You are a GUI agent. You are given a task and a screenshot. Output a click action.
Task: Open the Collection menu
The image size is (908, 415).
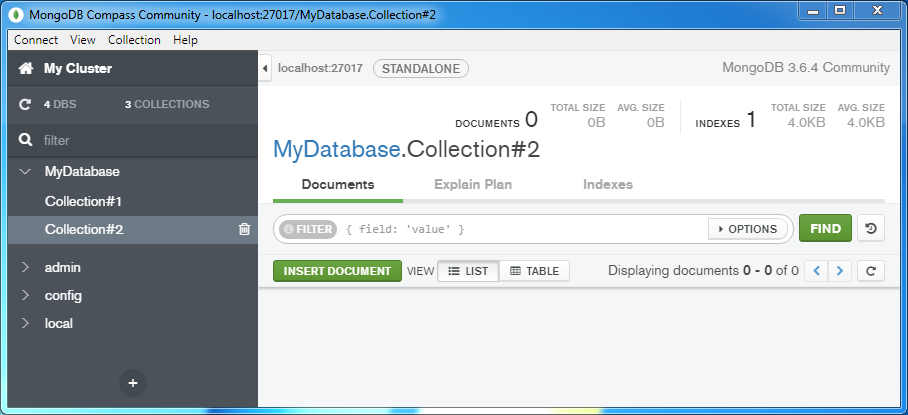(x=134, y=40)
